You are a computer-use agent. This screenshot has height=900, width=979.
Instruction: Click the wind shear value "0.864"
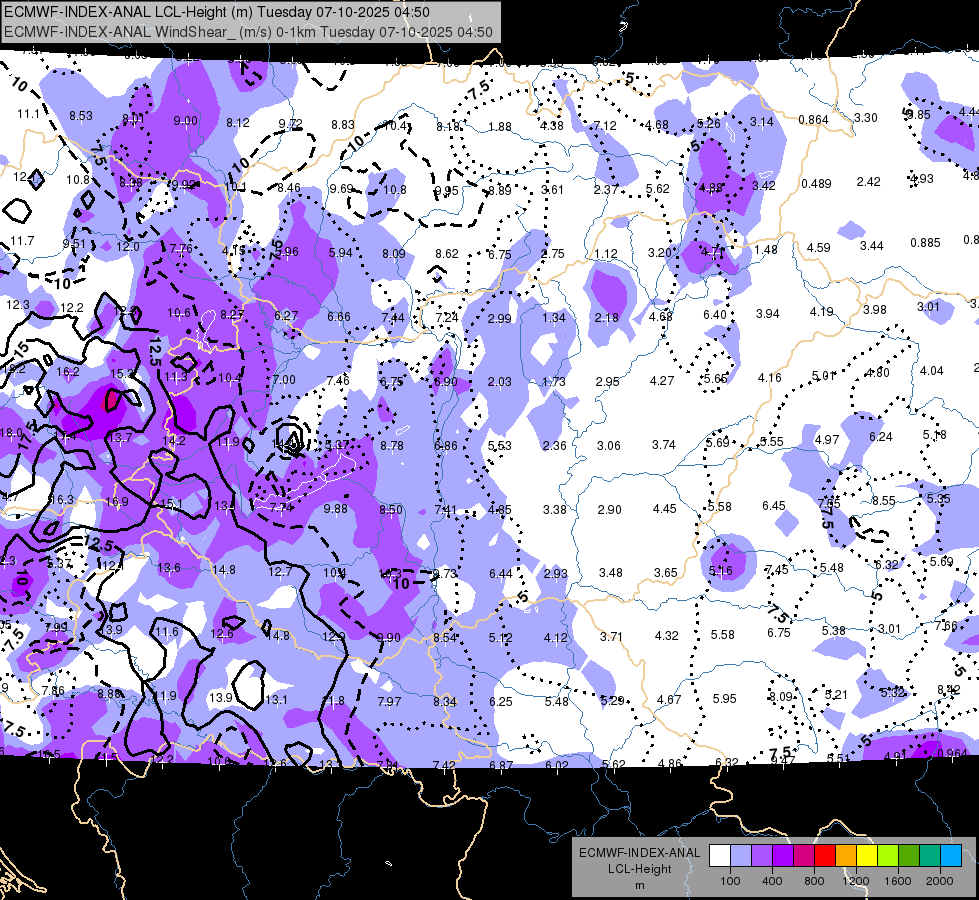pos(814,120)
